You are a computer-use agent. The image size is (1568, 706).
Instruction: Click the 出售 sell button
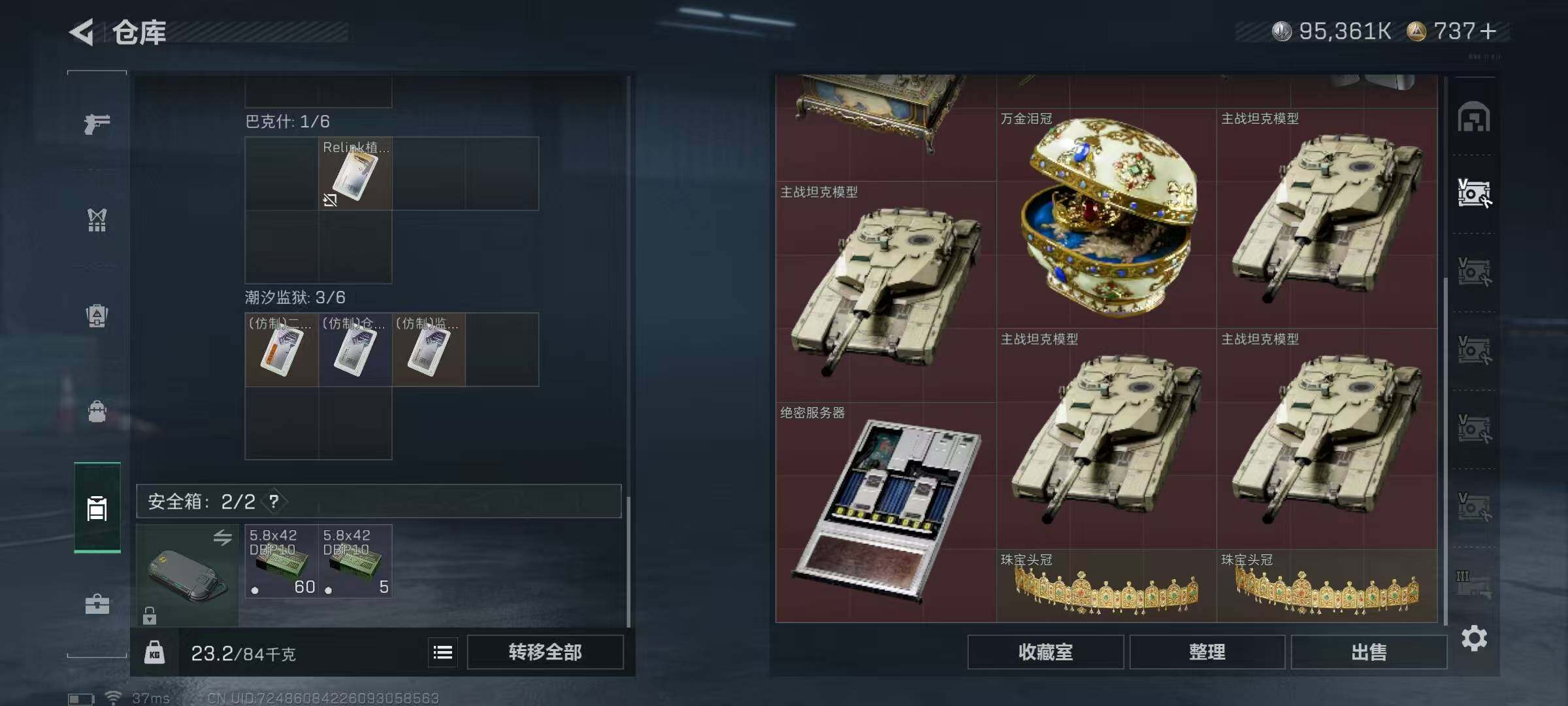[1369, 652]
